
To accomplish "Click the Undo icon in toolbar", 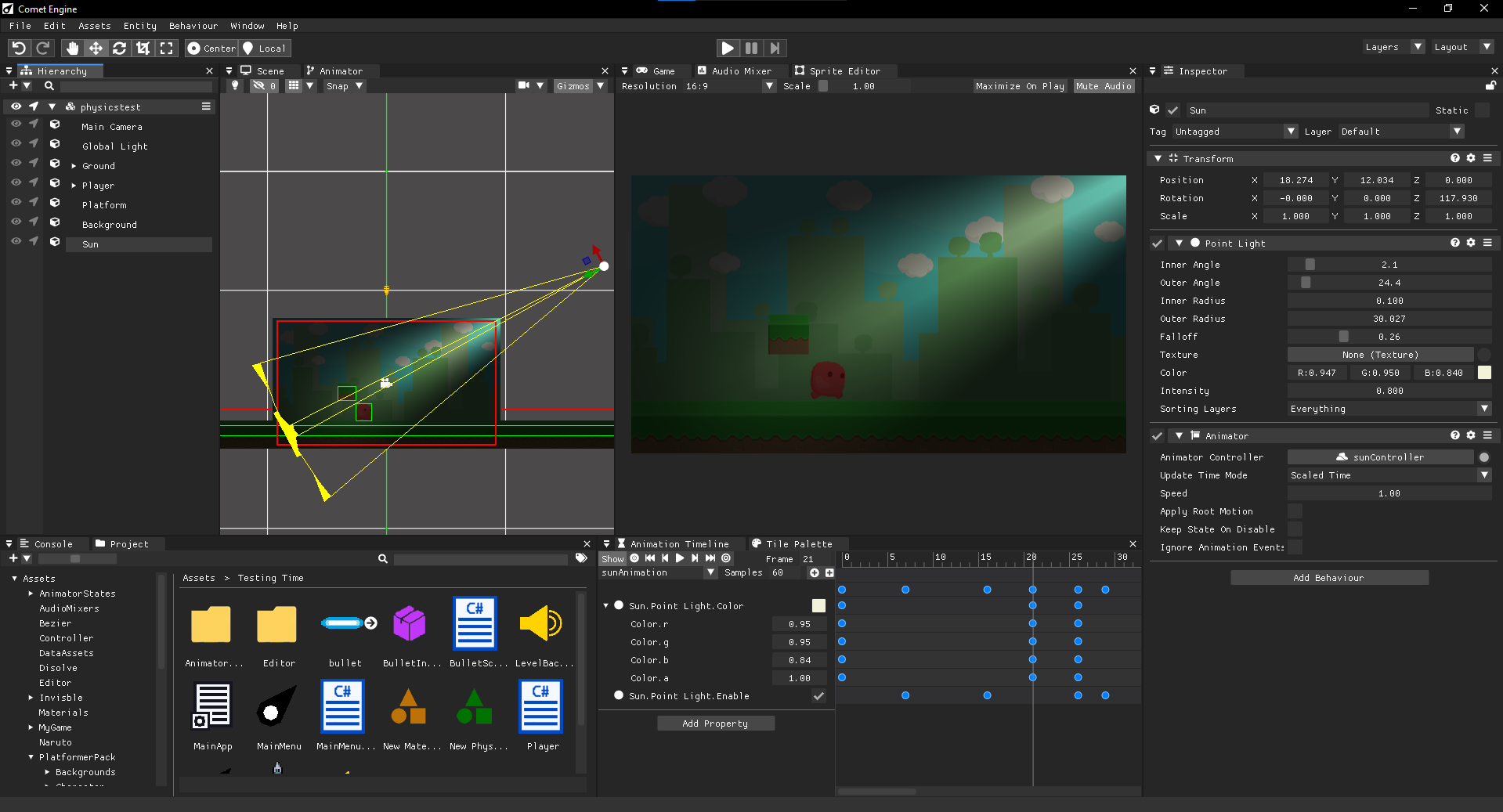I will [19, 49].
